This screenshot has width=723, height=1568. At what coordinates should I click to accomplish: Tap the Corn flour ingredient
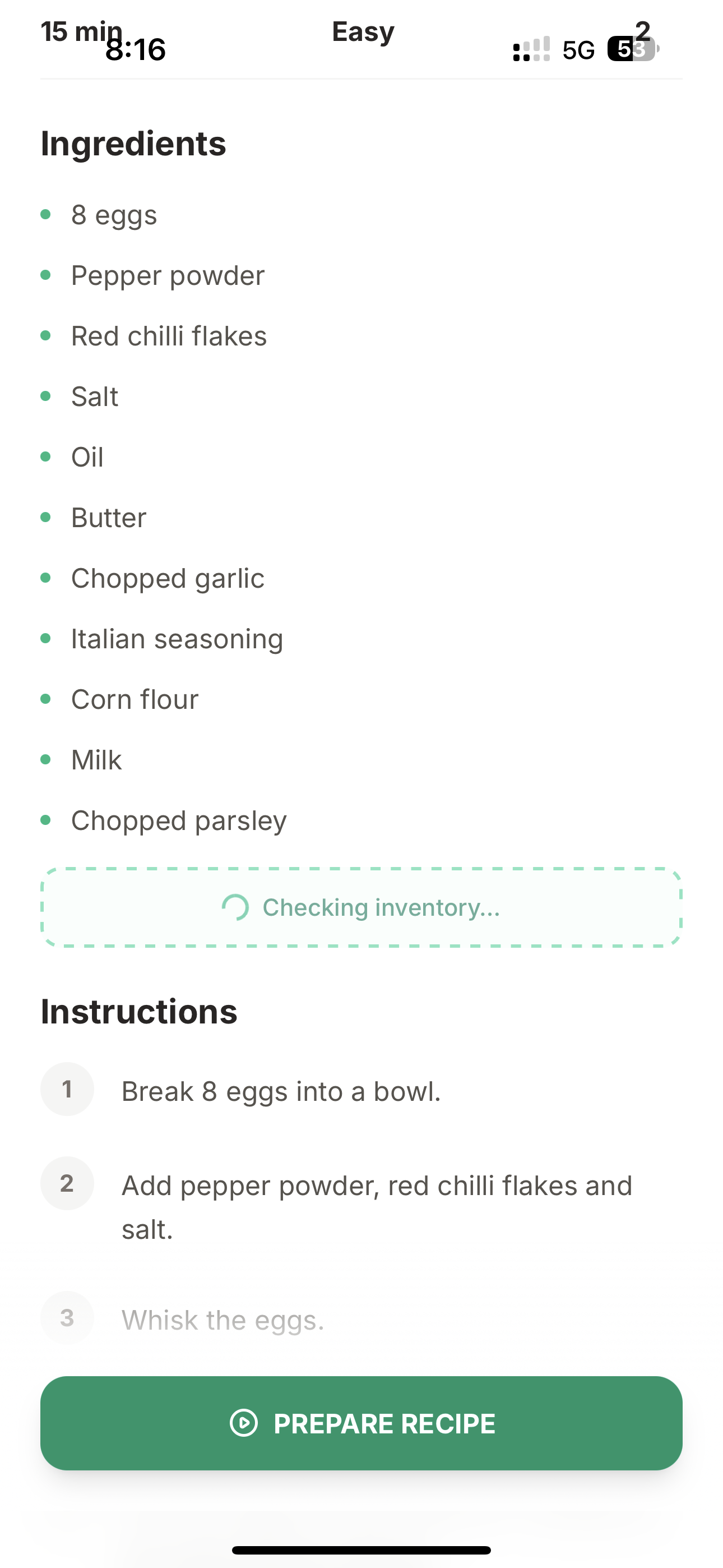point(135,699)
